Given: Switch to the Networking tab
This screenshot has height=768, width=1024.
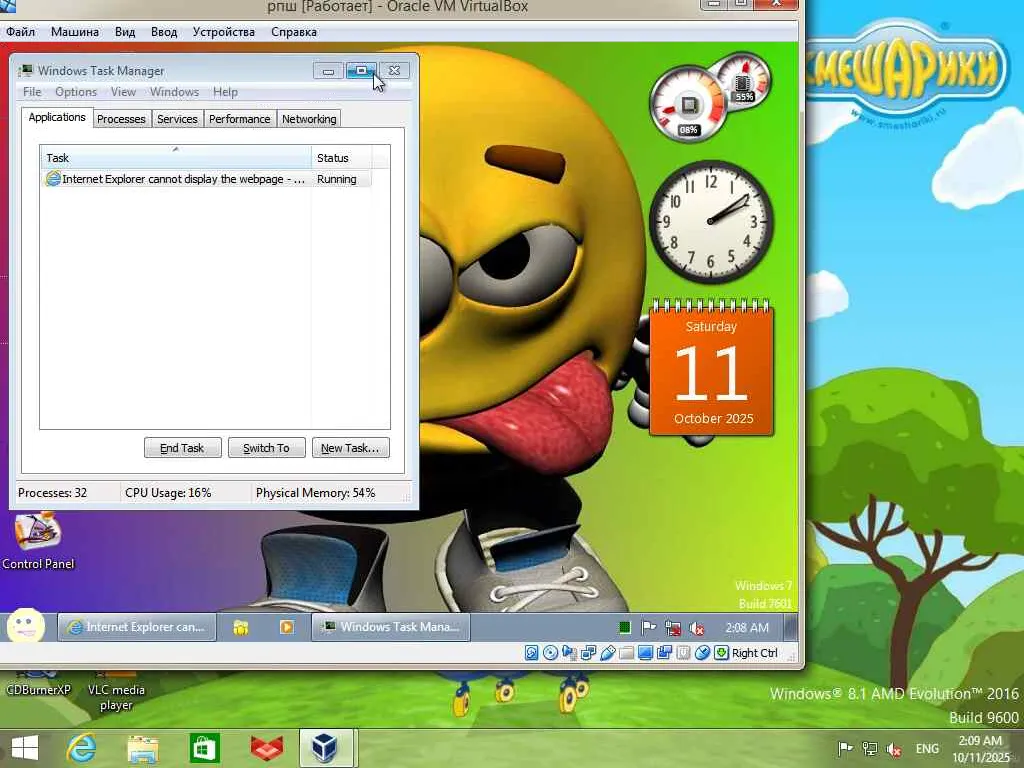Looking at the screenshot, I should [309, 119].
